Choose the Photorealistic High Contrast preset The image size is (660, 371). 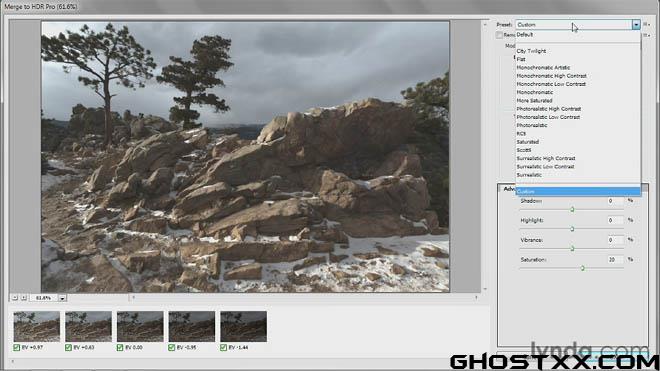(578, 109)
